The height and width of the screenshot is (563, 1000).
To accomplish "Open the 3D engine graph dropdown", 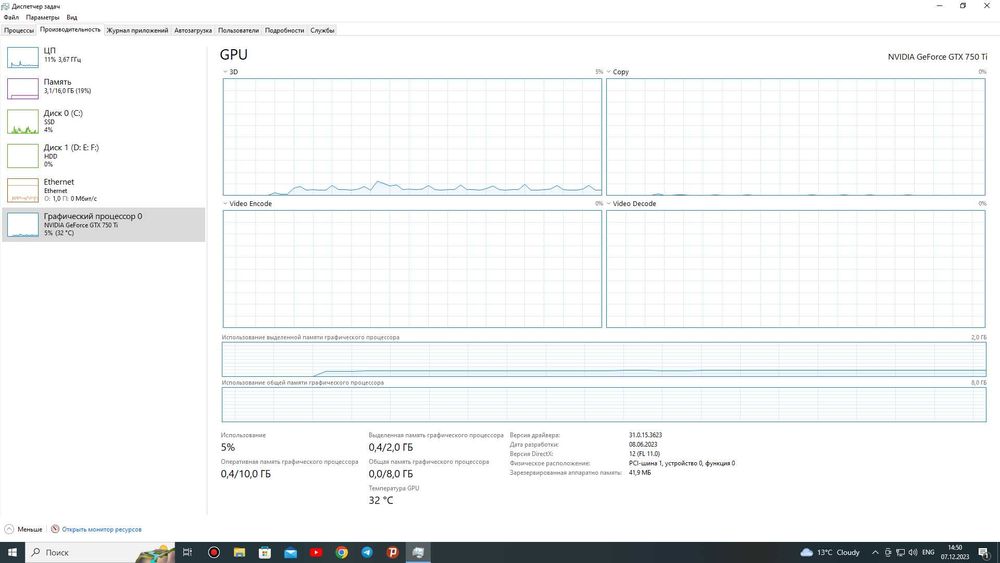I will (x=226, y=72).
